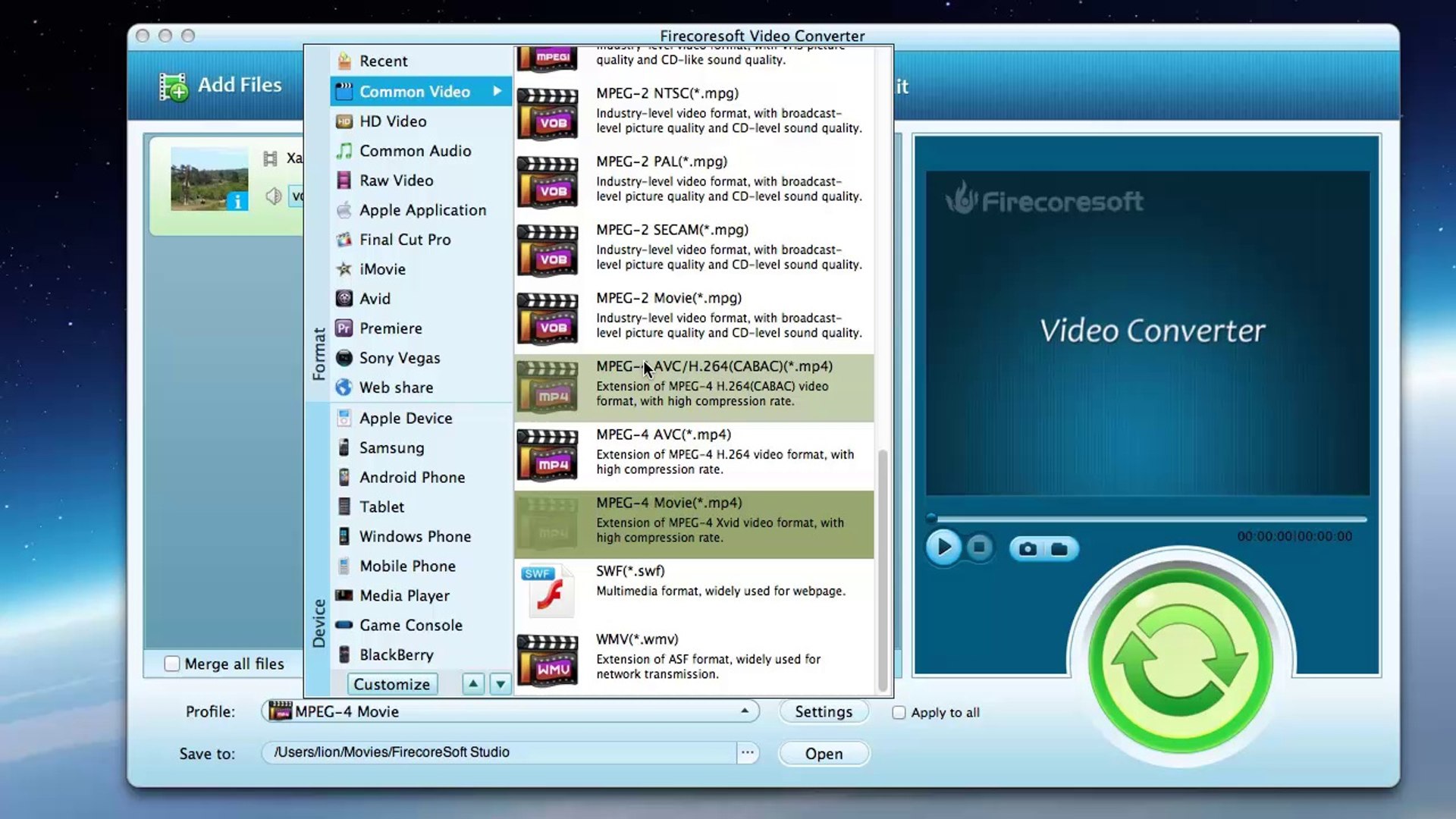Open snapshot folder icon
Image resolution: width=1456 pixels, height=819 pixels.
1059,549
